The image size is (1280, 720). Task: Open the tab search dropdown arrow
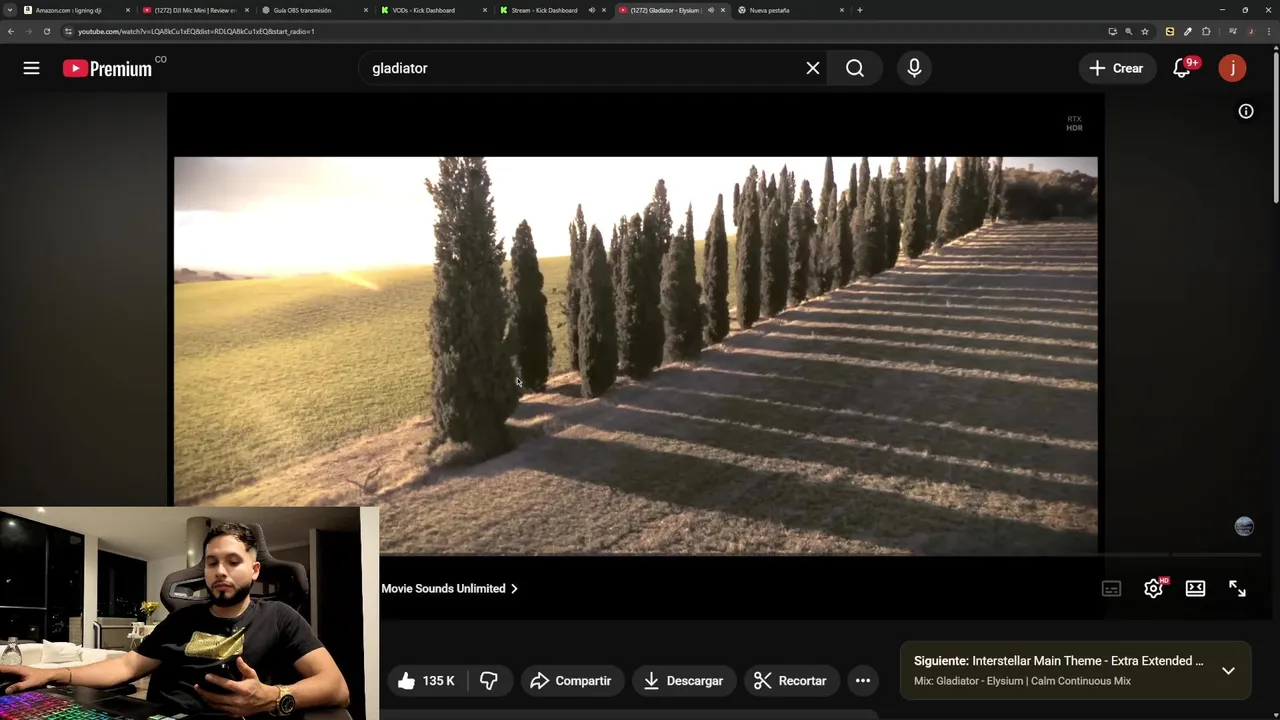(10, 10)
